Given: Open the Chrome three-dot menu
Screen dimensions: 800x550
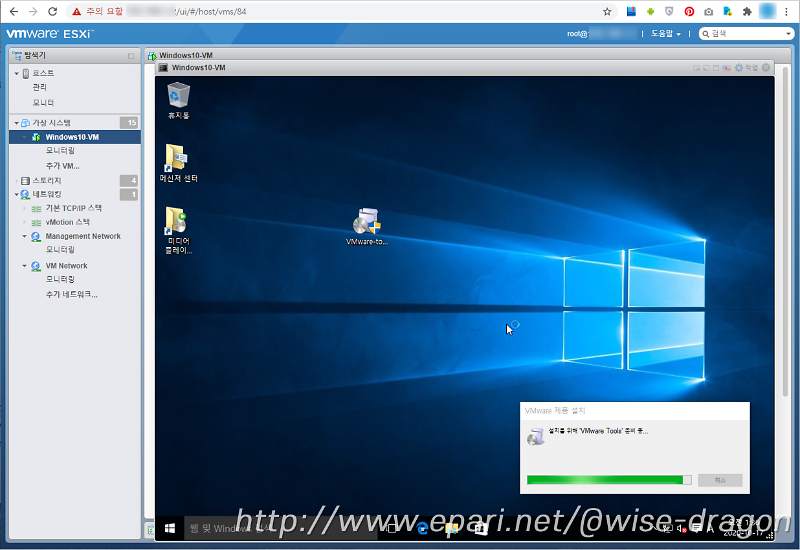Looking at the screenshot, I should tap(787, 11).
